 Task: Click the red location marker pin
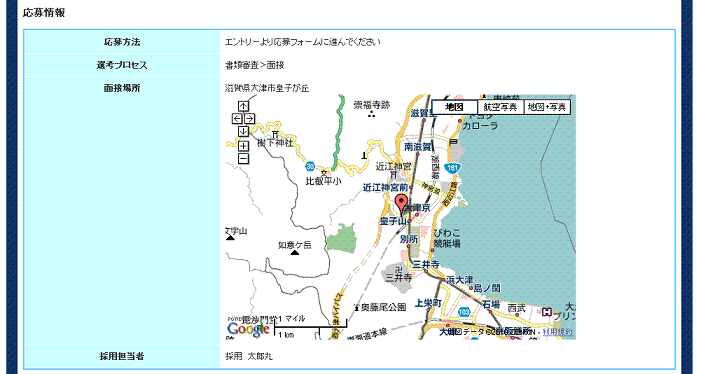coord(401,205)
